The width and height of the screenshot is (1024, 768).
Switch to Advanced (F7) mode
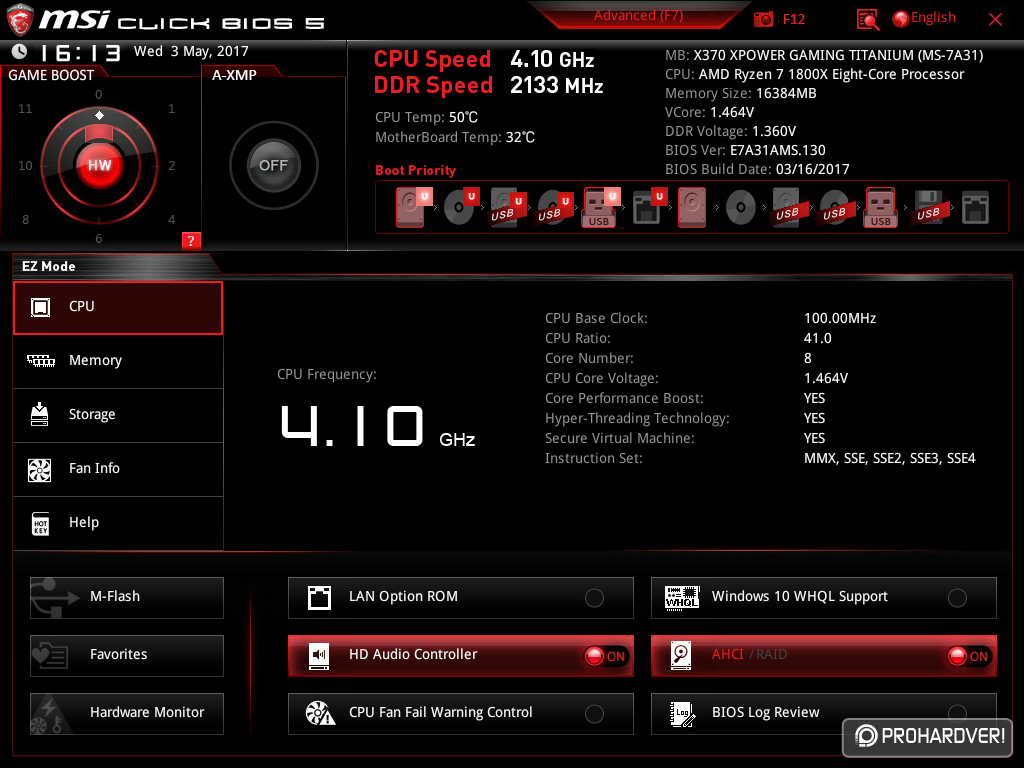(638, 16)
